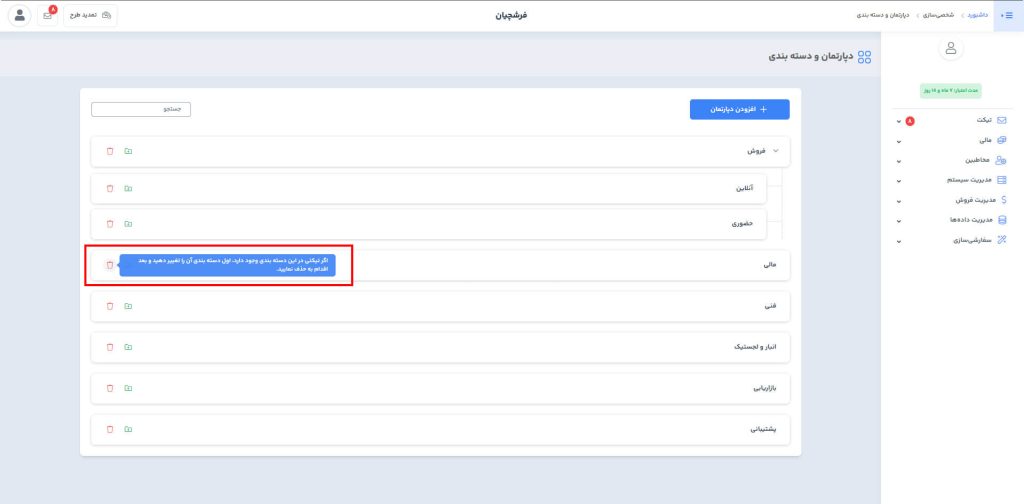The width and height of the screenshot is (1024, 504).
Task: Click the green add-folder icon for بازاریابی
Action: click(128, 388)
